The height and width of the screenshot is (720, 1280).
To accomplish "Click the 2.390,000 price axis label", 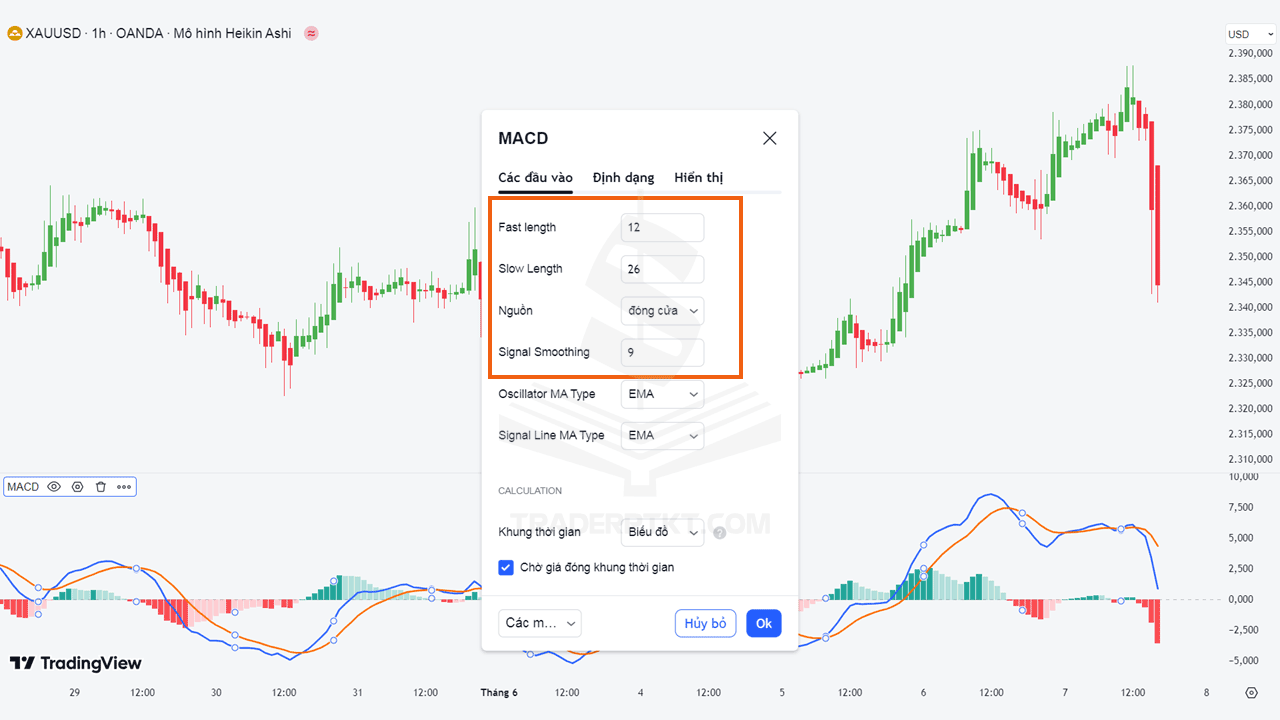I will [1250, 53].
